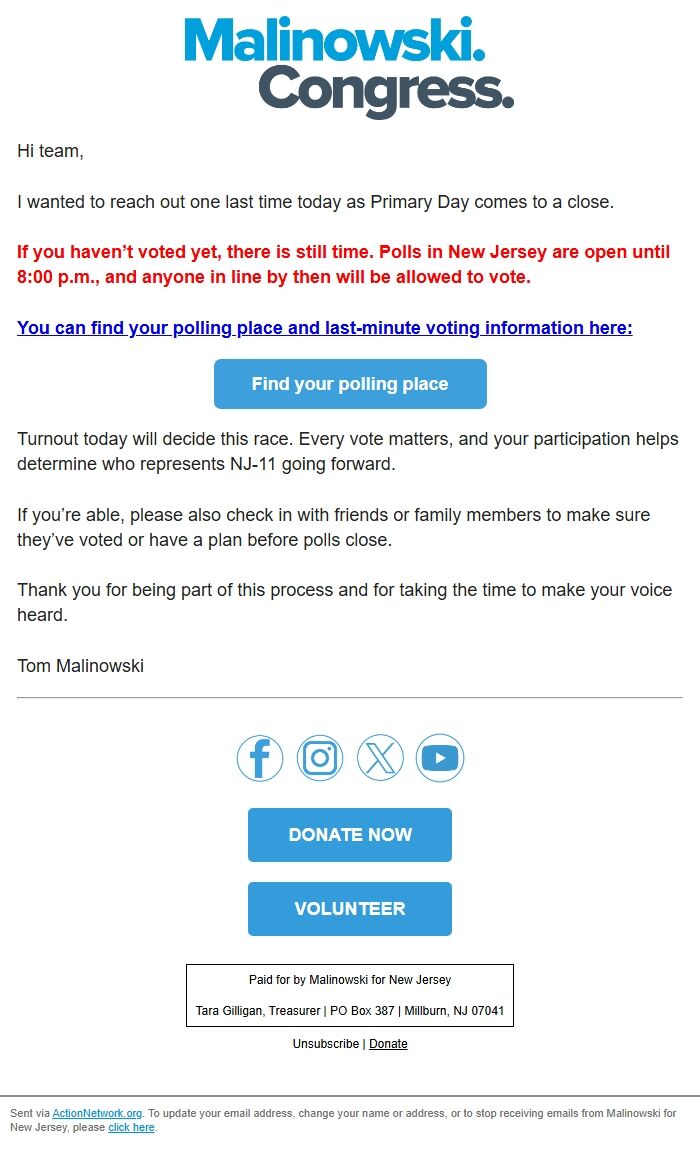This screenshot has width=700, height=1164.
Task: Click the 'Hi team' greeting text
Action: (x=44, y=150)
